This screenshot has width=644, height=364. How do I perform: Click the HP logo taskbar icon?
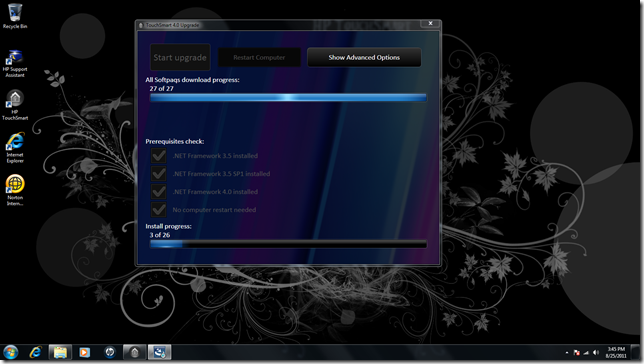(110, 352)
